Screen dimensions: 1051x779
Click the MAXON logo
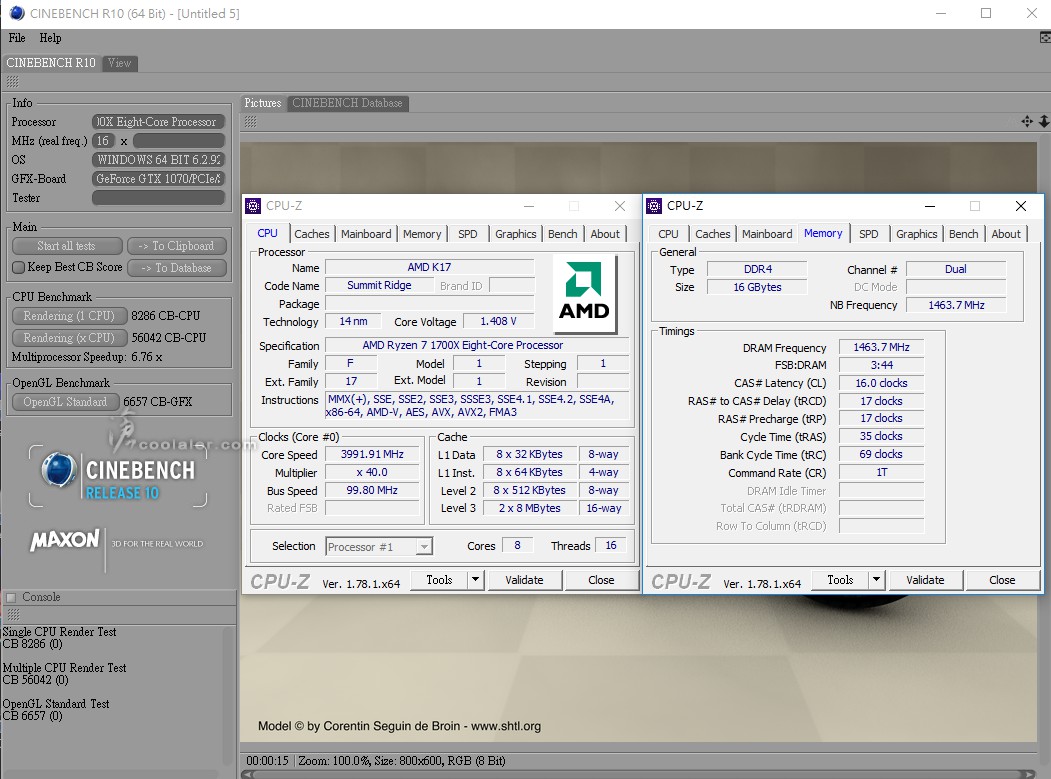point(64,540)
